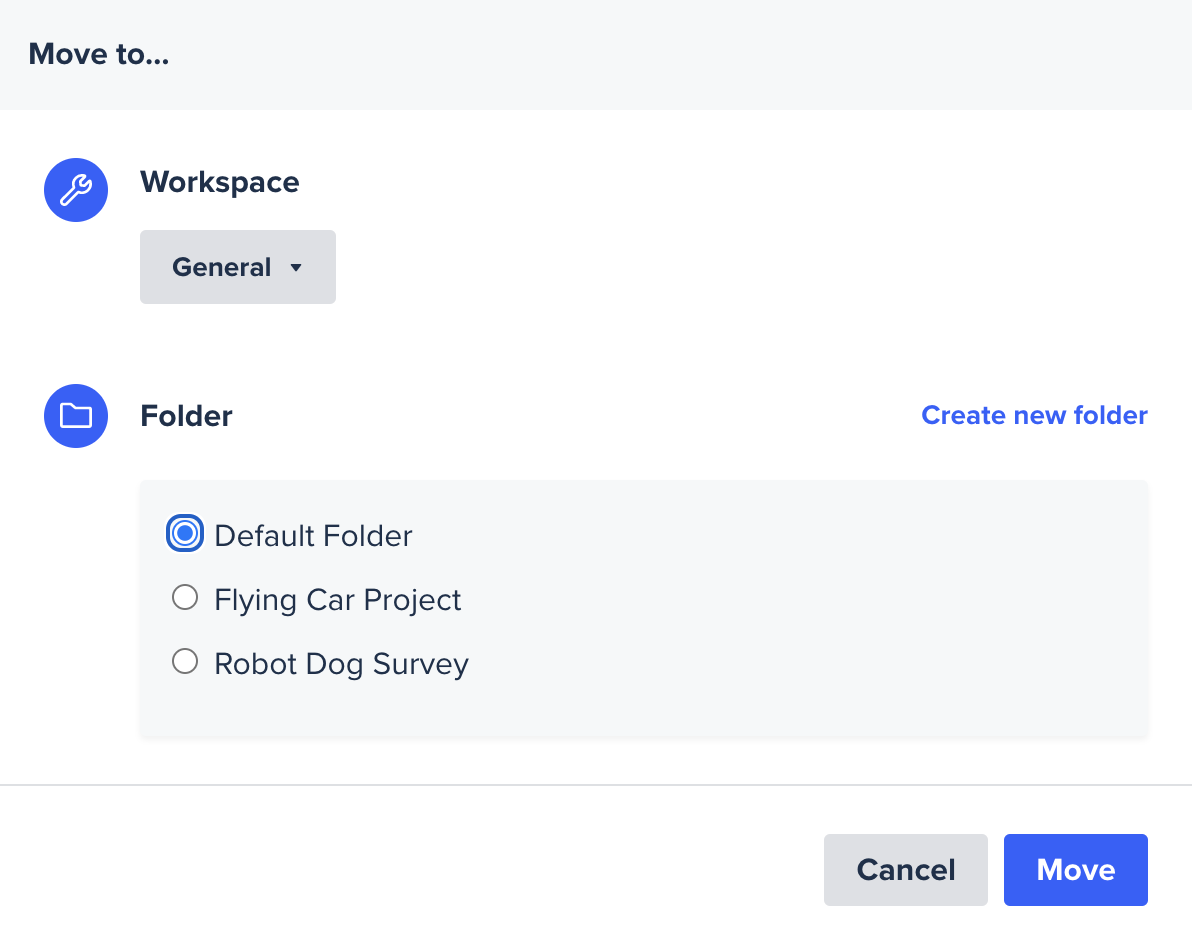Confirm with the Move button
The height and width of the screenshot is (950, 1192).
1076,869
